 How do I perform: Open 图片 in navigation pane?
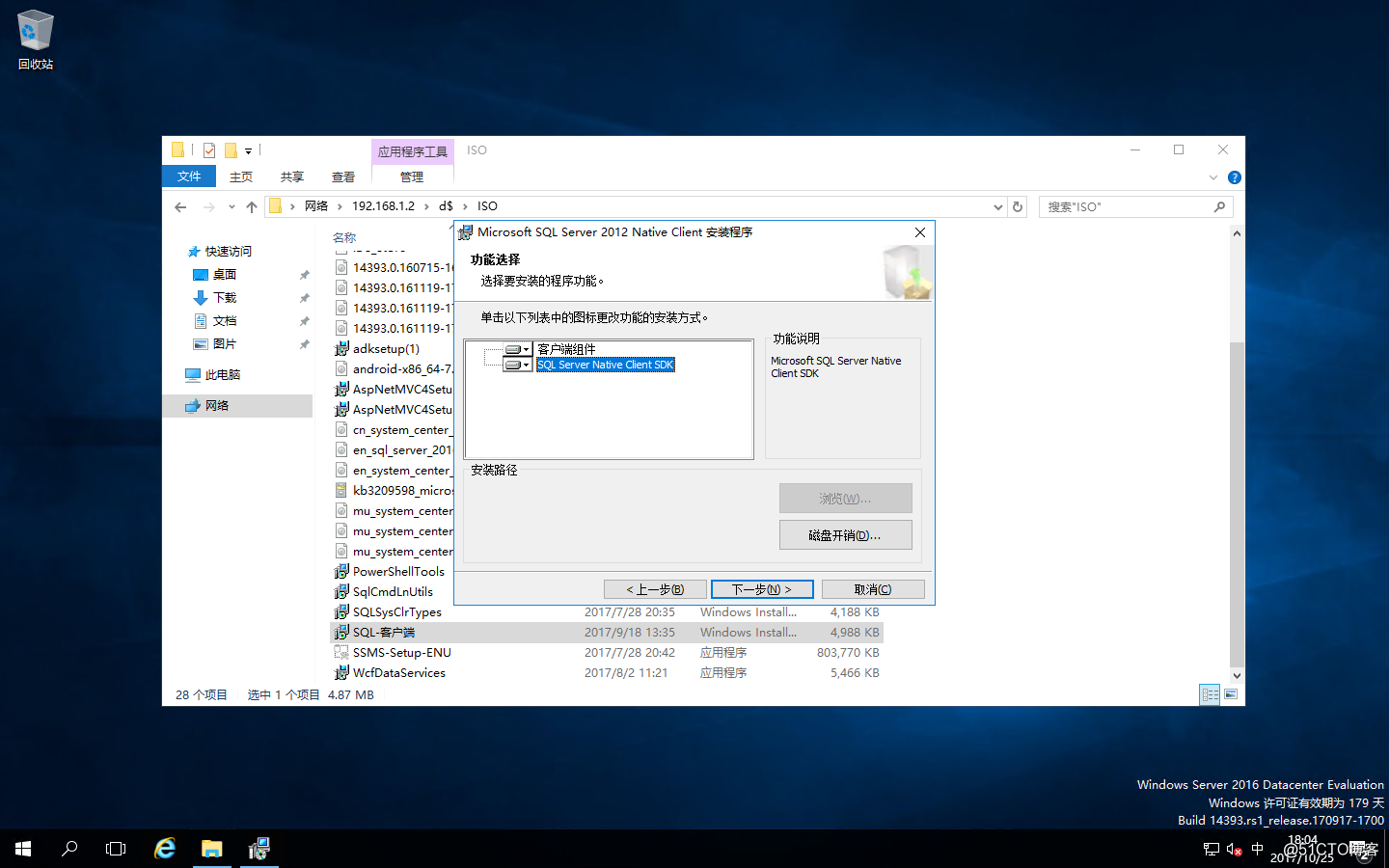[225, 344]
